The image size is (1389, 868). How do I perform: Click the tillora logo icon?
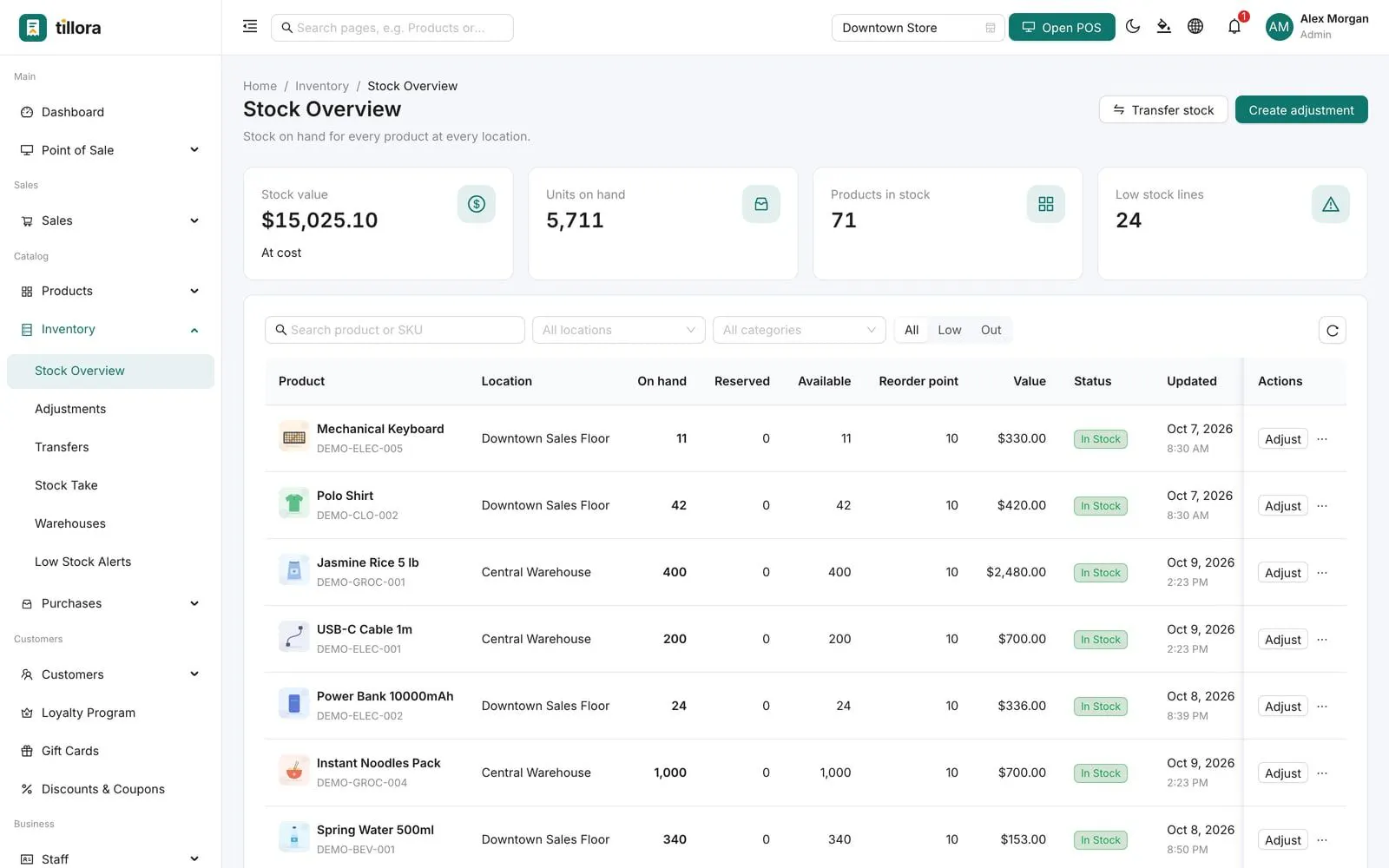pos(33,28)
